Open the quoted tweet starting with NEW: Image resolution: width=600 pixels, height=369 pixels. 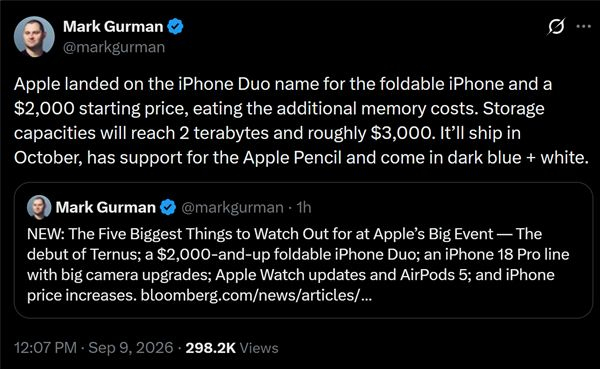[303, 250]
